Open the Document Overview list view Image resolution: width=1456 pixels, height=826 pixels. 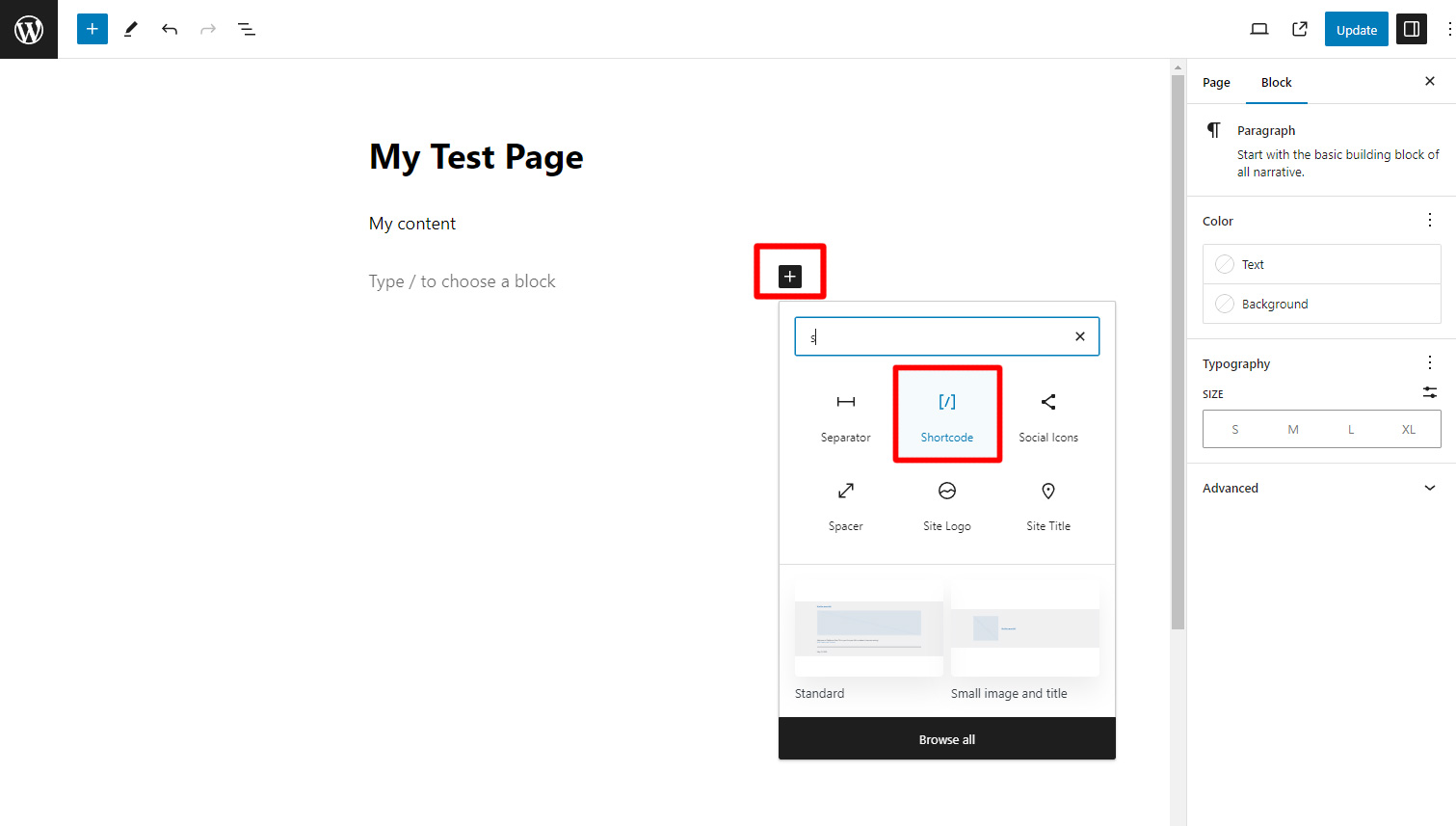point(247,29)
